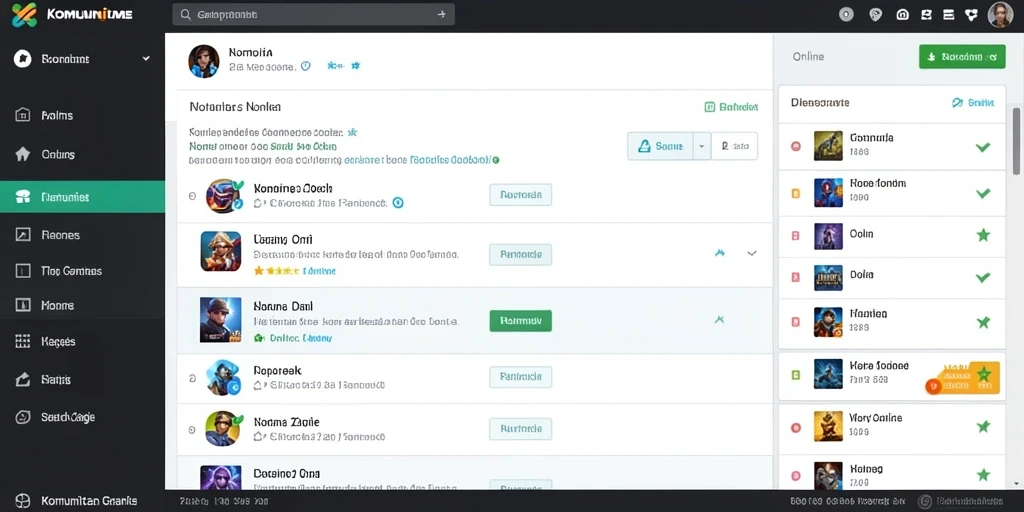Click the outlined button in Norma Zaoie row
This screenshot has width=1024, height=512.
pos(520,429)
